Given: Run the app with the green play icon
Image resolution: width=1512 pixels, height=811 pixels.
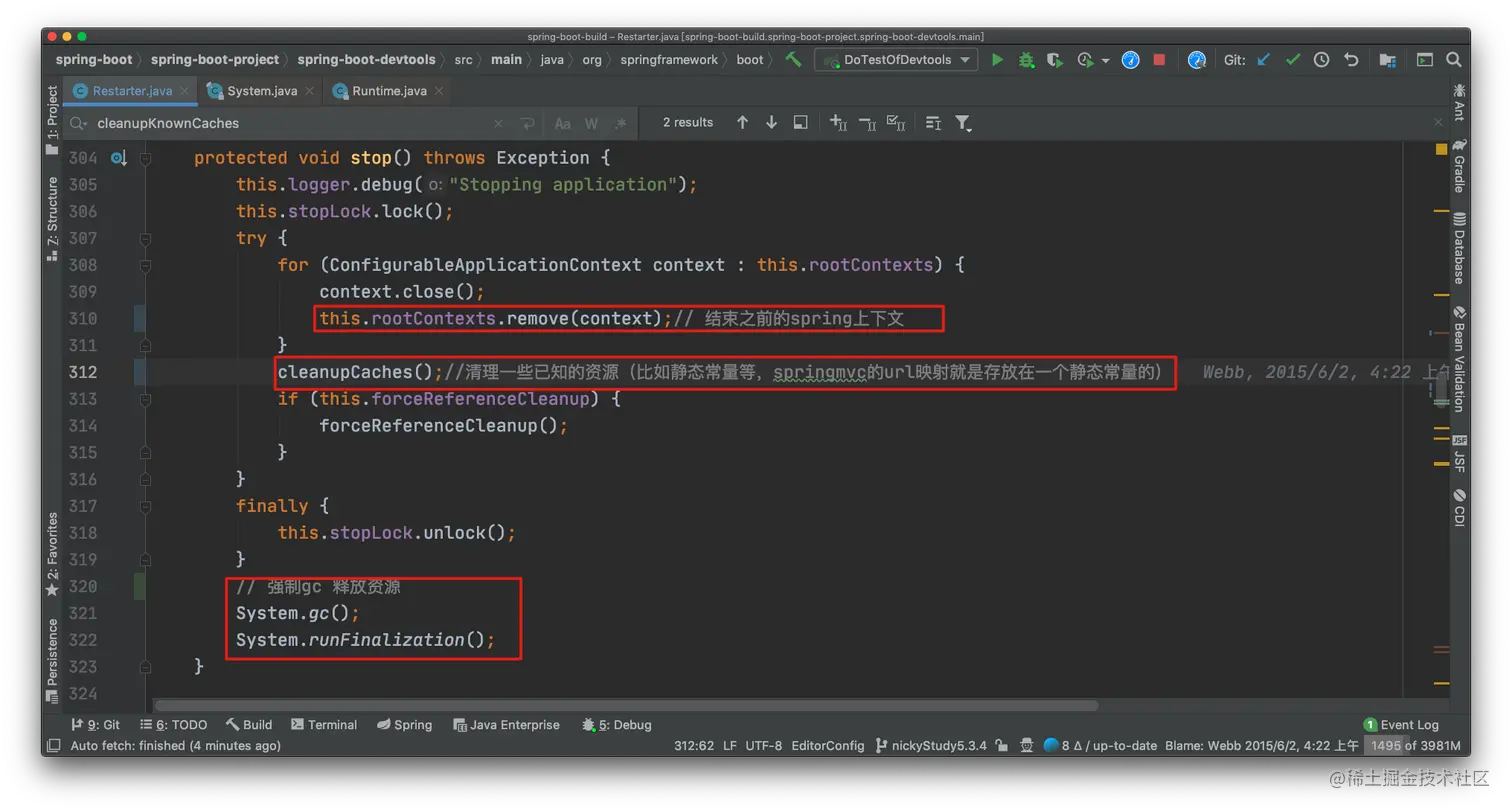Looking at the screenshot, I should (997, 60).
